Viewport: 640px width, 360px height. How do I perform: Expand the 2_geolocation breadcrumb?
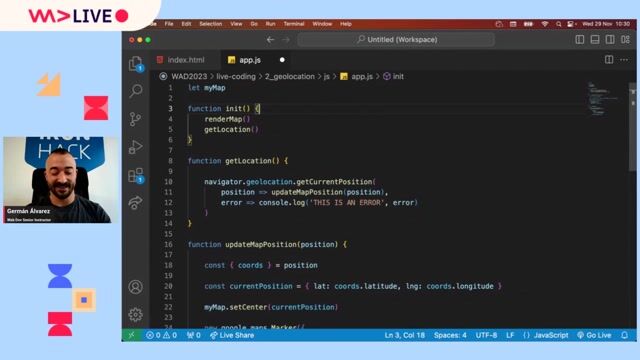(290, 76)
